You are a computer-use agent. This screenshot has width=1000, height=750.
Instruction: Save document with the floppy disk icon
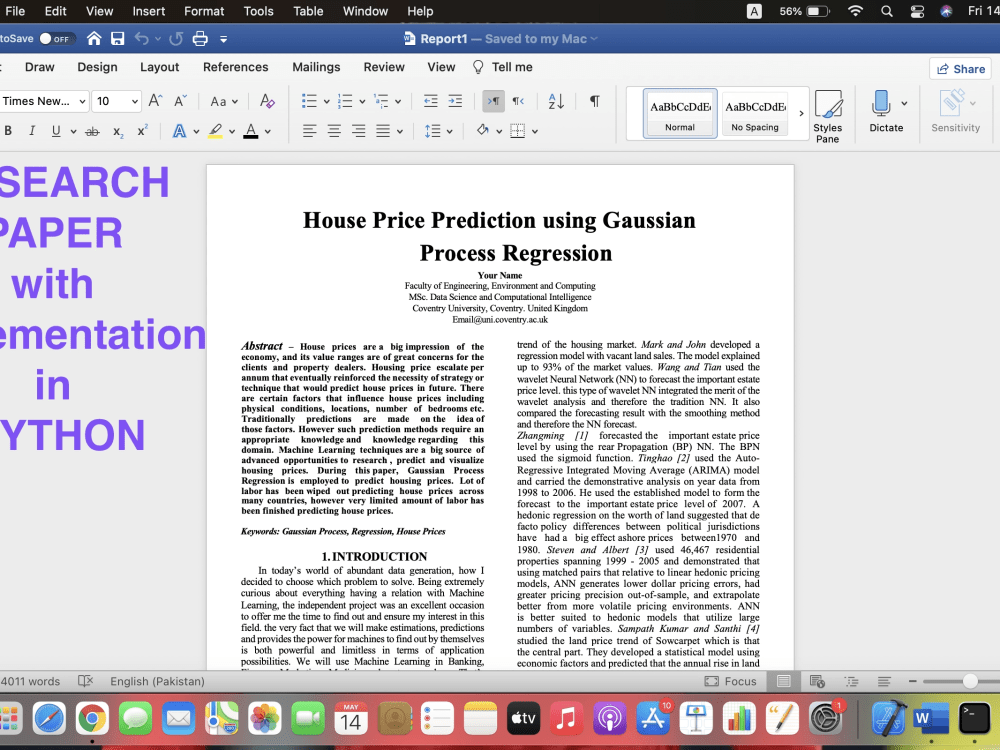[x=117, y=39]
